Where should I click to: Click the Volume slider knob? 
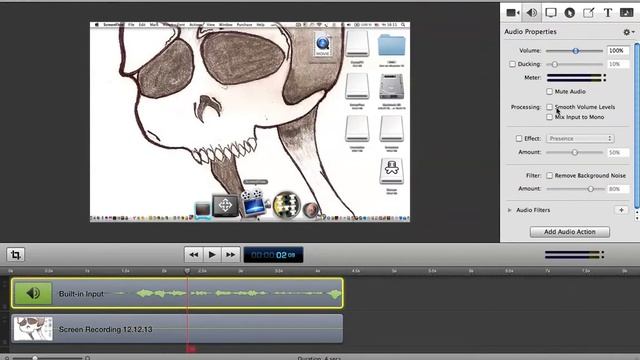pos(576,51)
